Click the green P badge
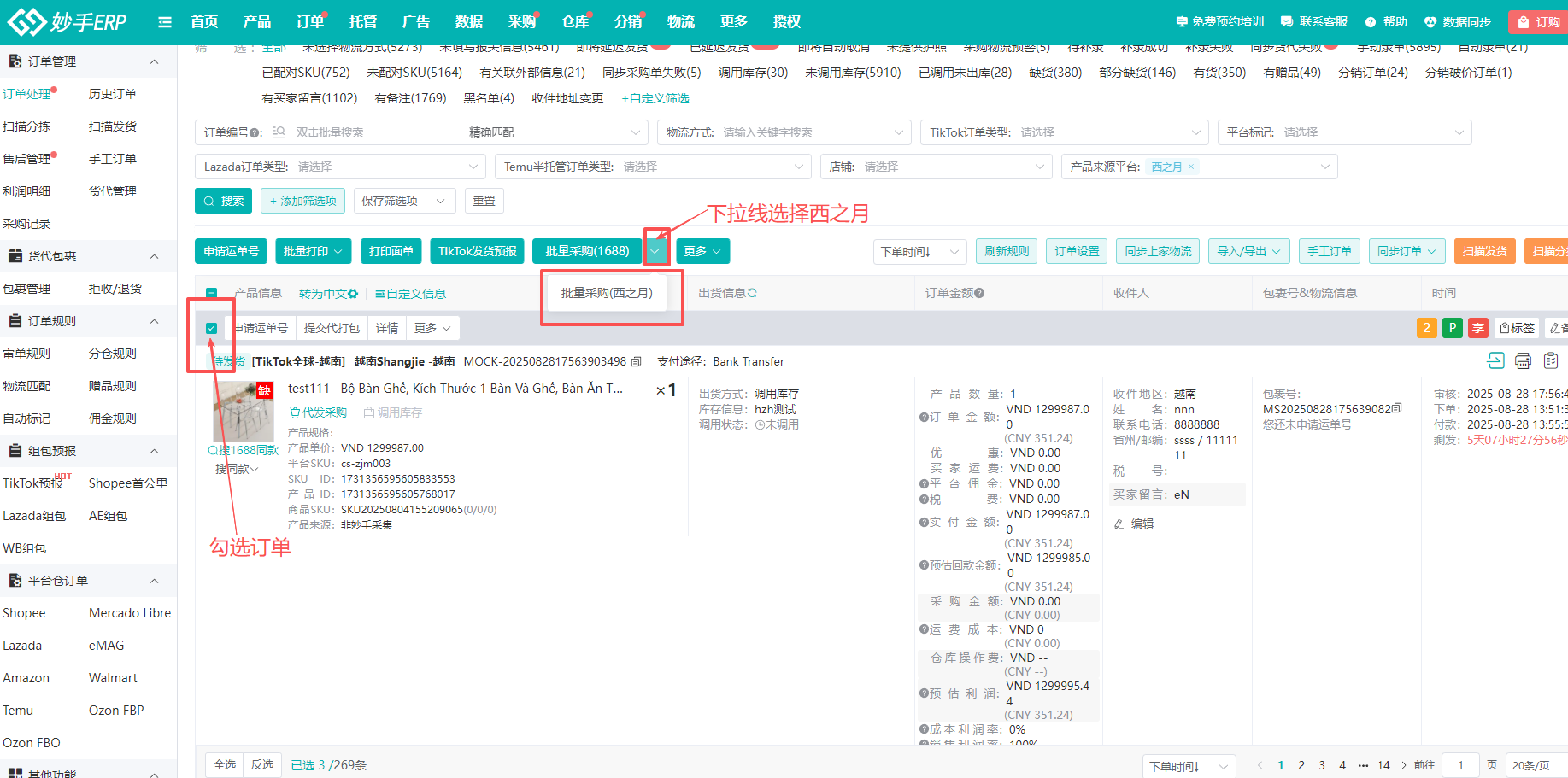Image resolution: width=1568 pixels, height=778 pixels. click(1452, 328)
